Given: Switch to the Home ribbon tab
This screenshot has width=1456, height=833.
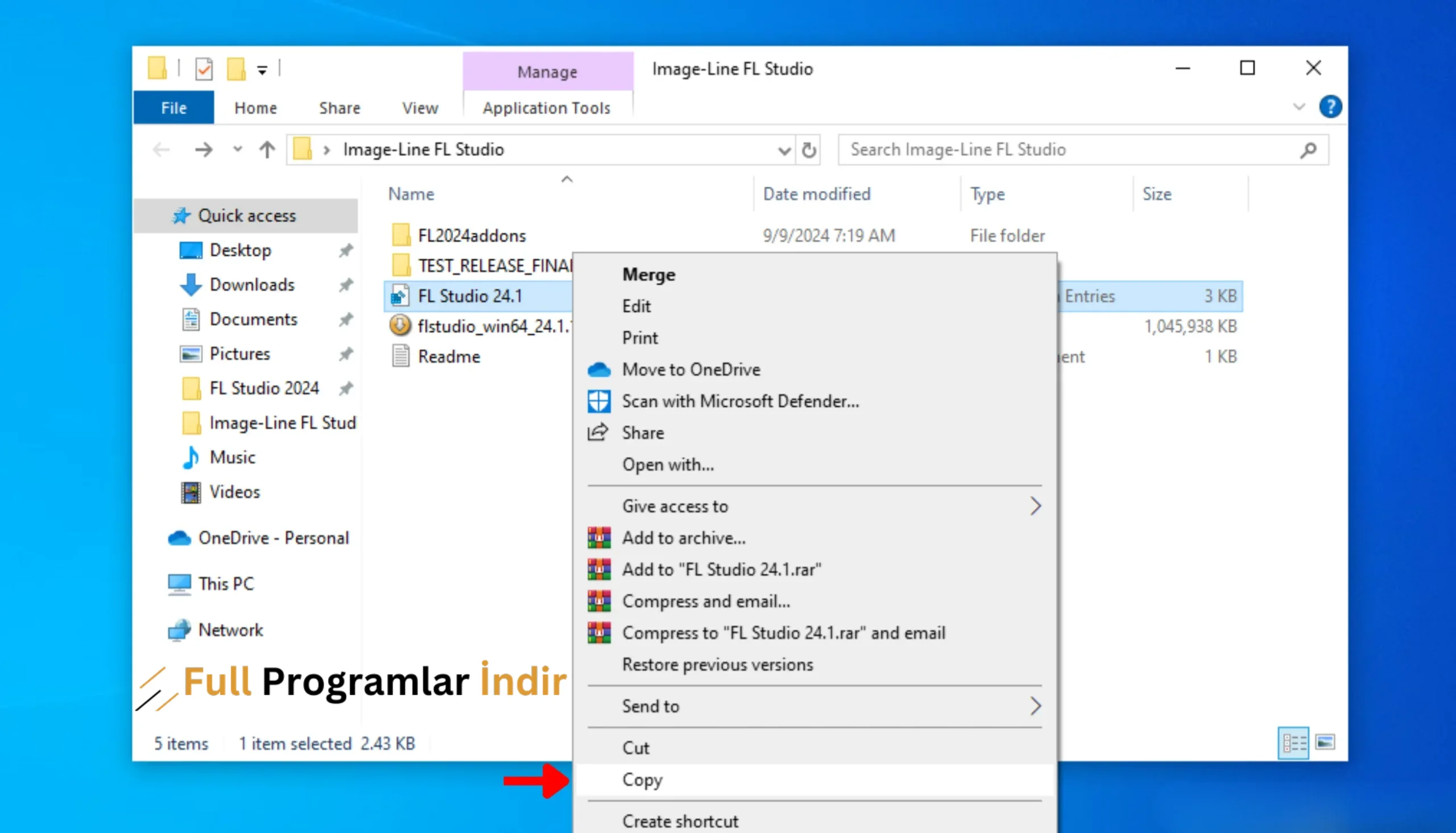Looking at the screenshot, I should click(256, 107).
